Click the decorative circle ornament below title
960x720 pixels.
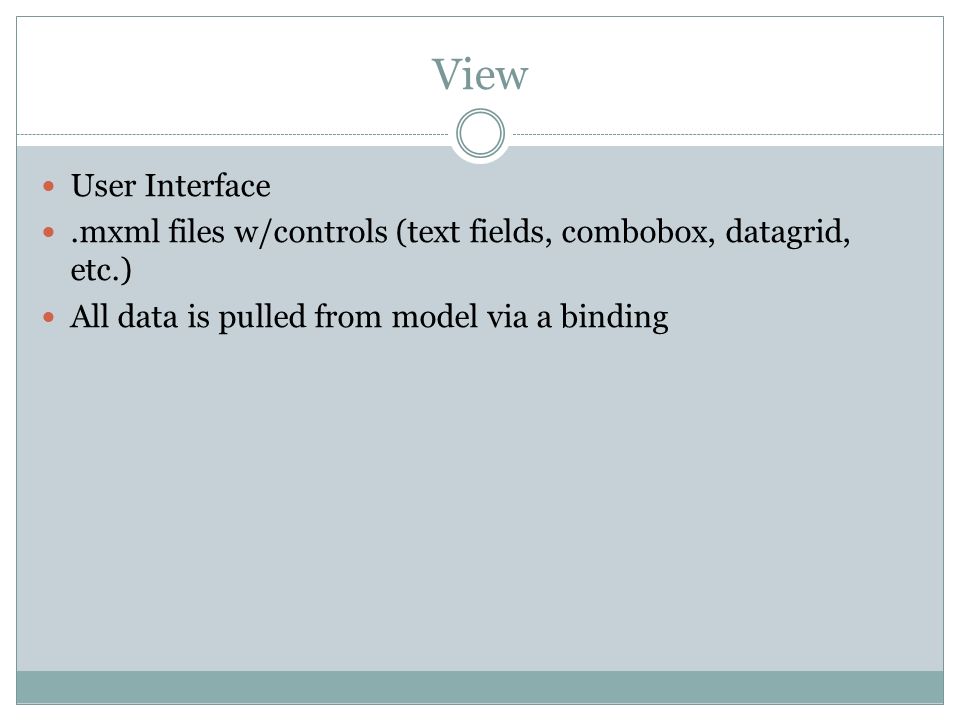click(x=481, y=133)
